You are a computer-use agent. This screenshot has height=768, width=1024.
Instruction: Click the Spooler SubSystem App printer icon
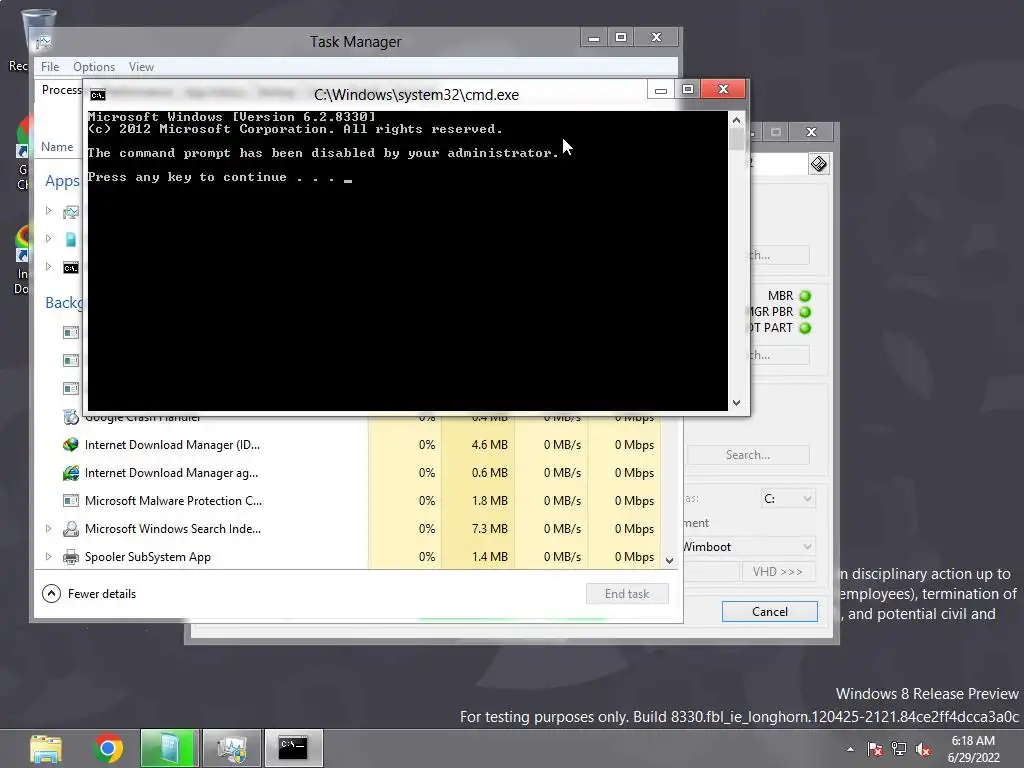(71, 557)
